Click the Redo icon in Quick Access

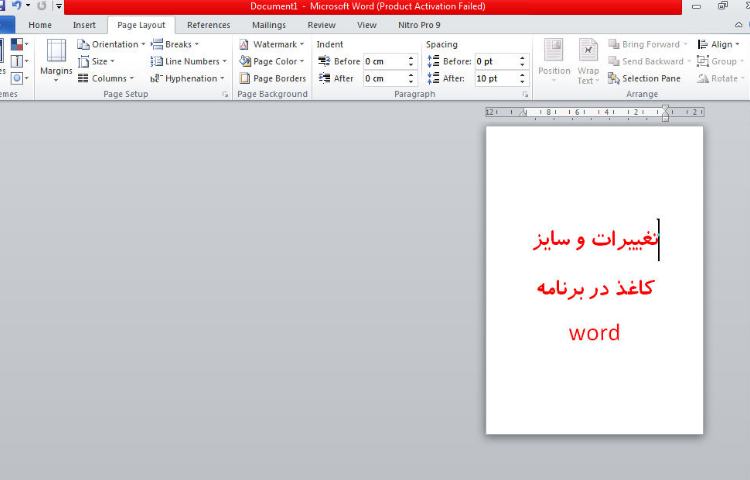coord(42,6)
